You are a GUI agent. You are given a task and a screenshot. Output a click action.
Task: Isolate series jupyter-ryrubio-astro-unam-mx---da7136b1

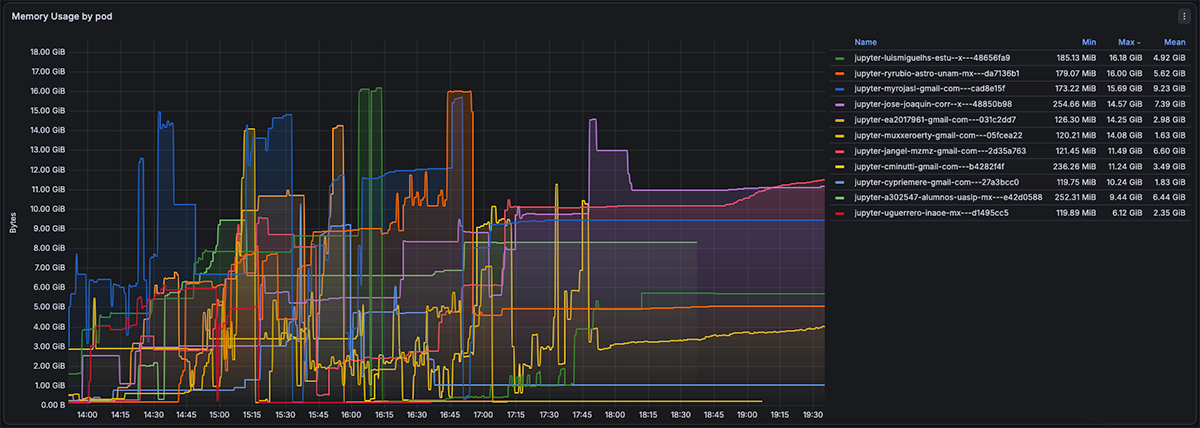tap(937, 73)
